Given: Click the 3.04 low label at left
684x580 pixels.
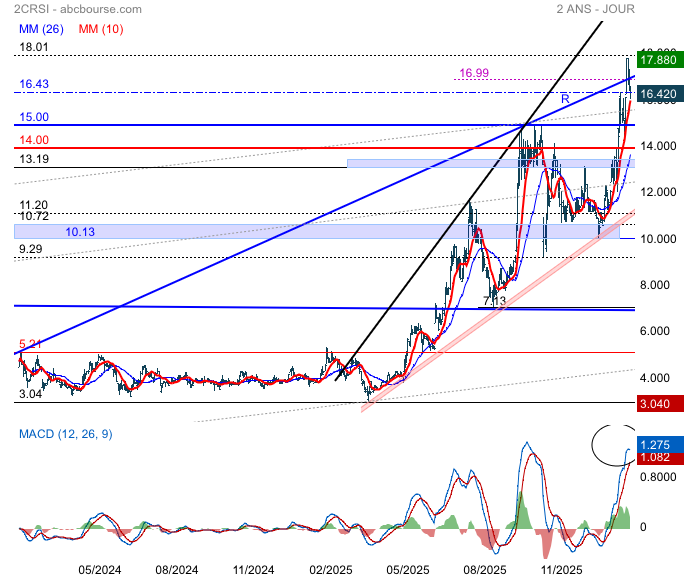Looking at the screenshot, I should (x=31, y=394).
